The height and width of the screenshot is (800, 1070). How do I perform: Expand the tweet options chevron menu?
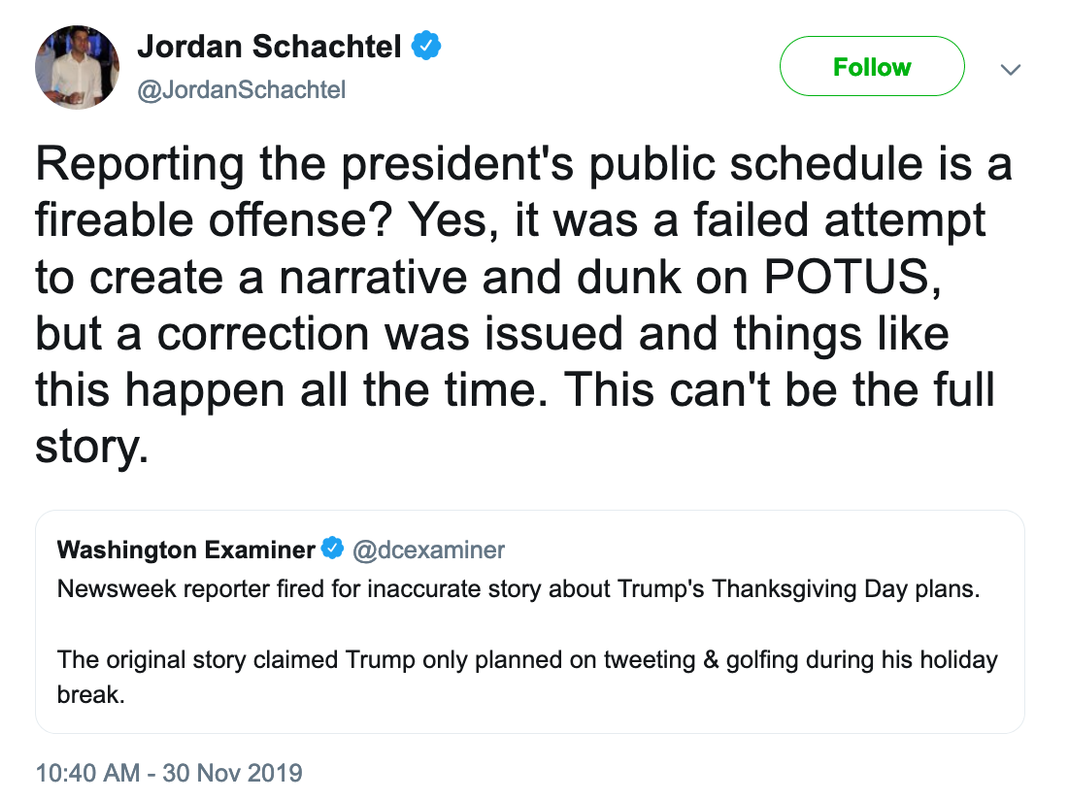[x=1011, y=69]
